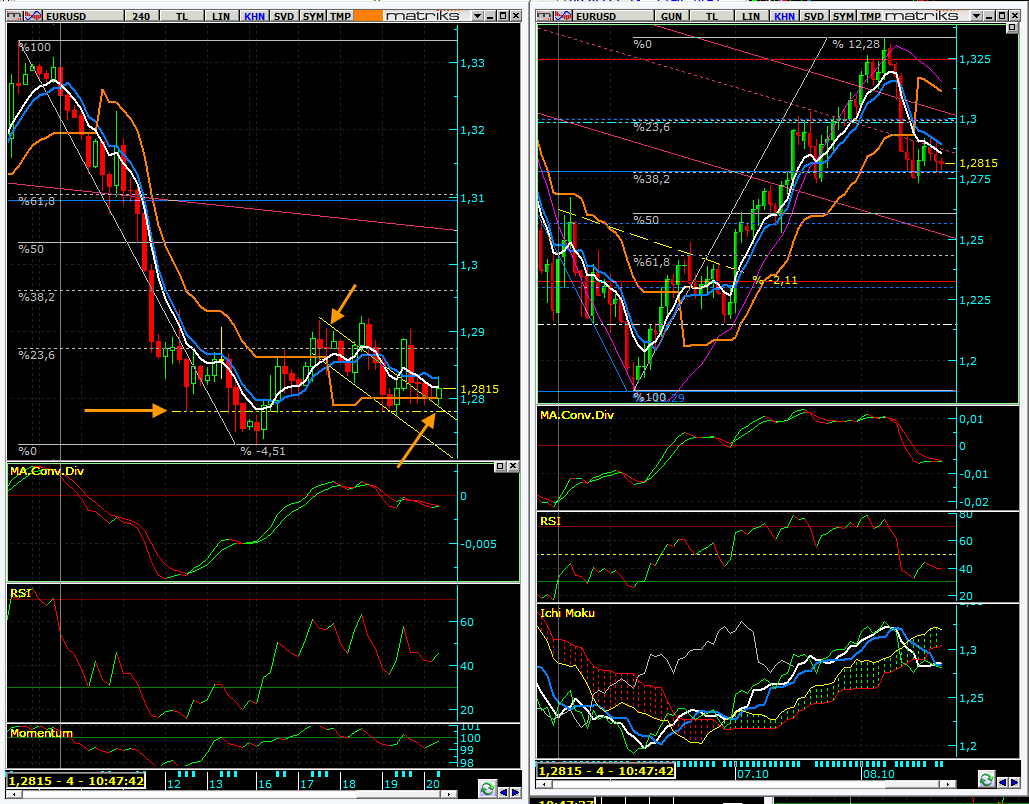Click the GUN period button in the right chart
This screenshot has height=804, width=1029.
point(671,17)
